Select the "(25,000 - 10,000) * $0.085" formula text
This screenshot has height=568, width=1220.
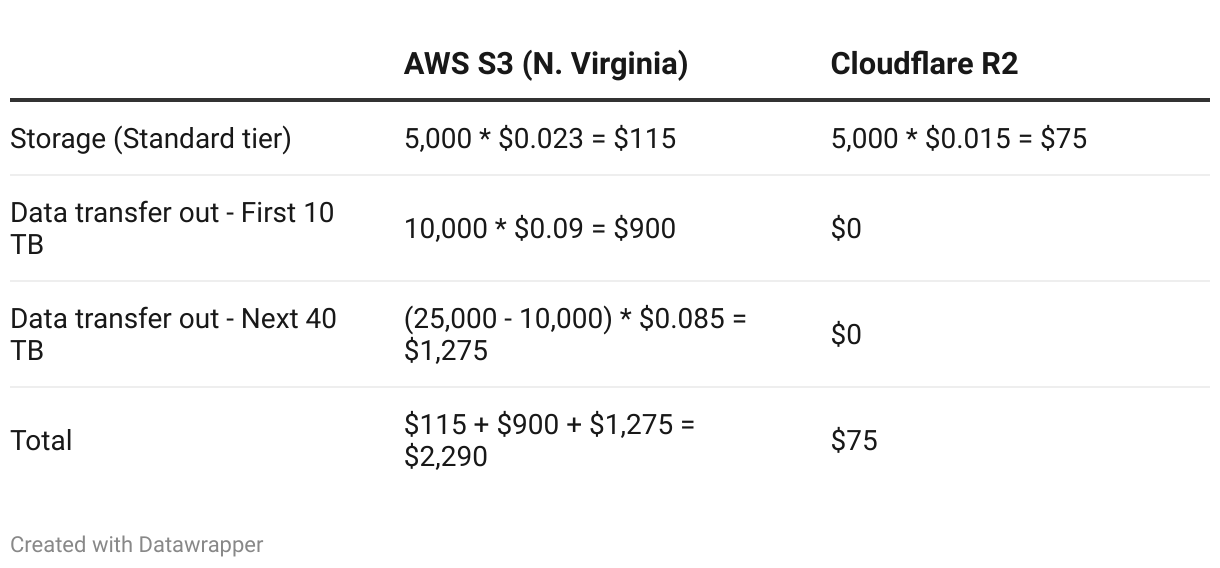tap(565, 319)
